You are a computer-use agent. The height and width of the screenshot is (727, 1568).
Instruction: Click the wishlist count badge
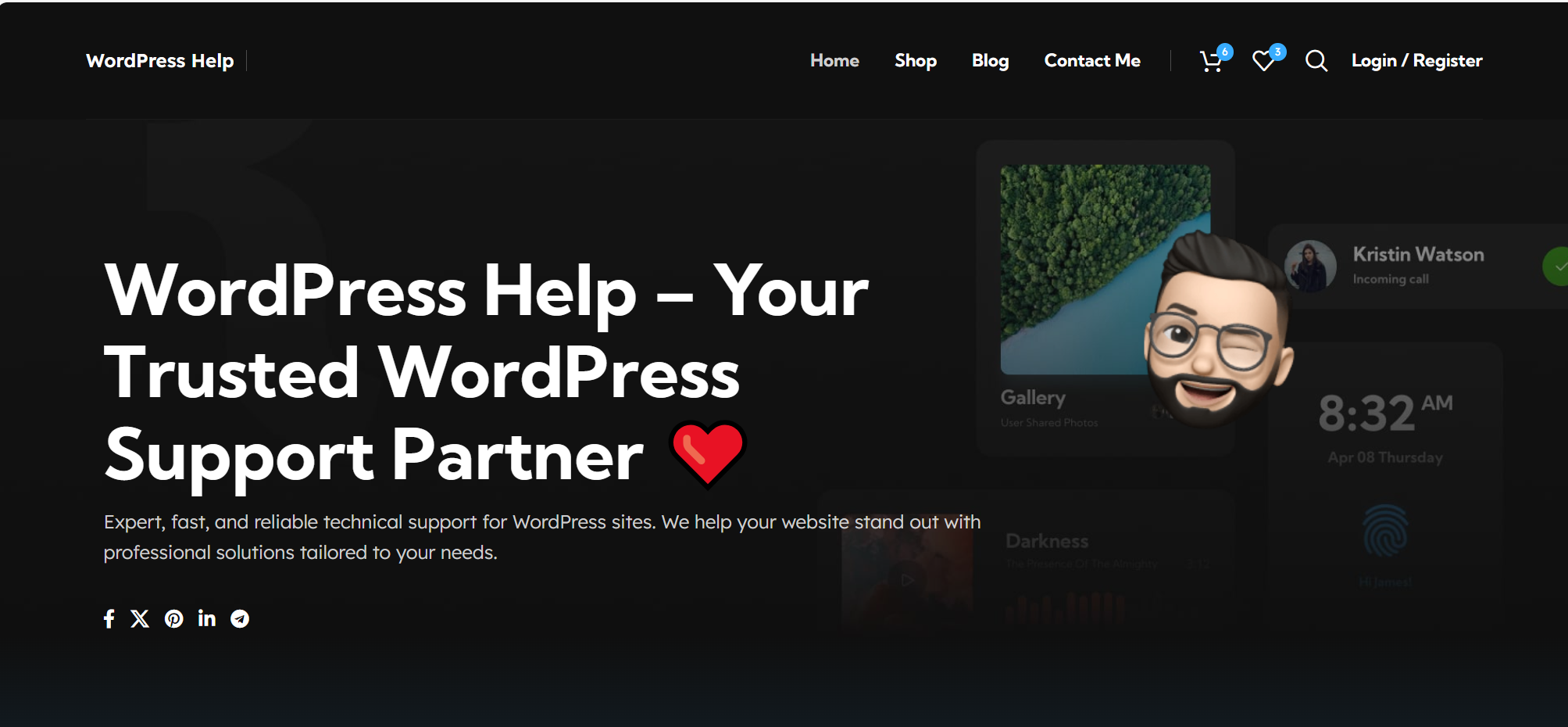(x=1277, y=52)
